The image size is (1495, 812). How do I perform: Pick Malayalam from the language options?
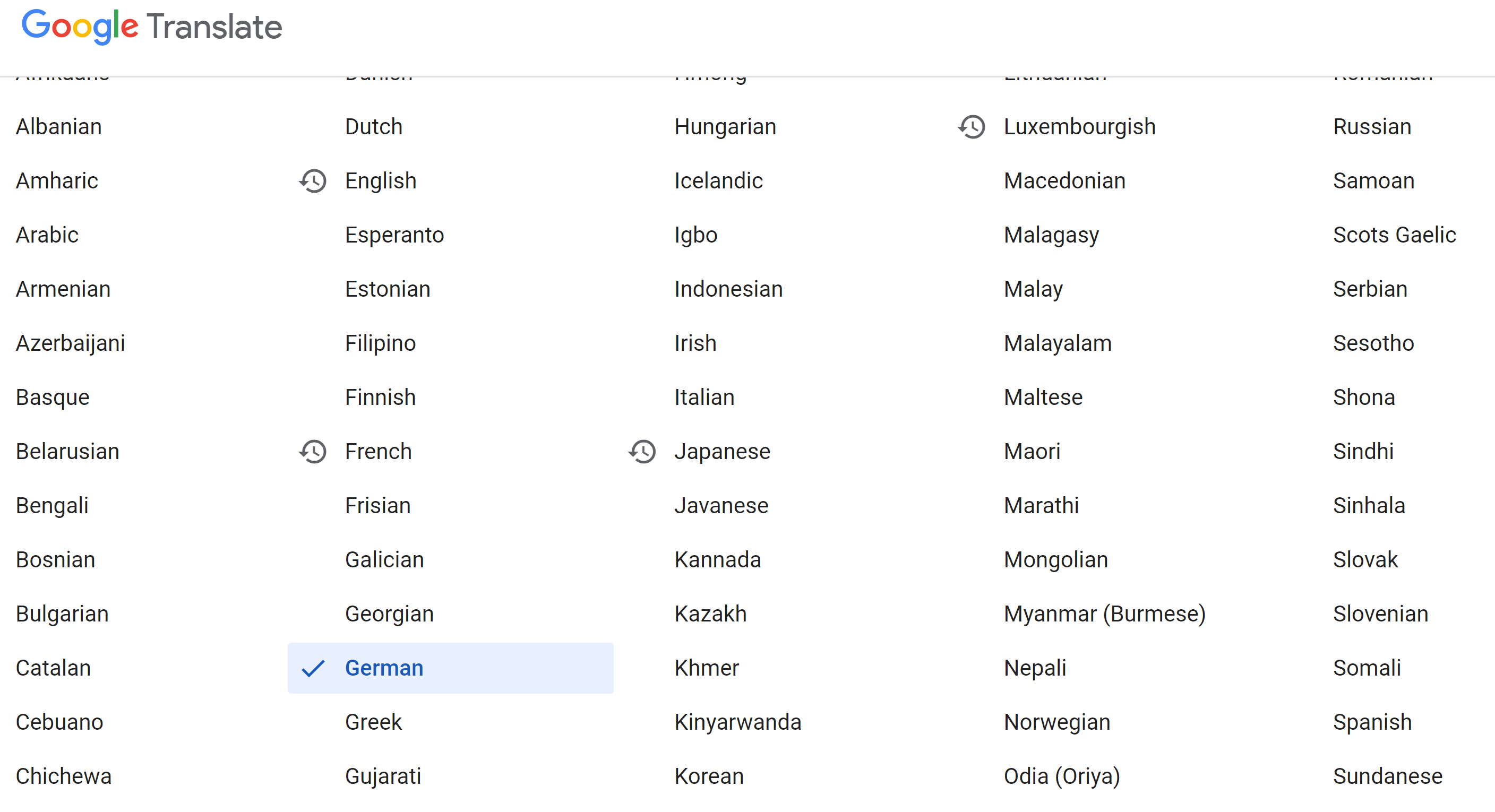click(x=1058, y=343)
